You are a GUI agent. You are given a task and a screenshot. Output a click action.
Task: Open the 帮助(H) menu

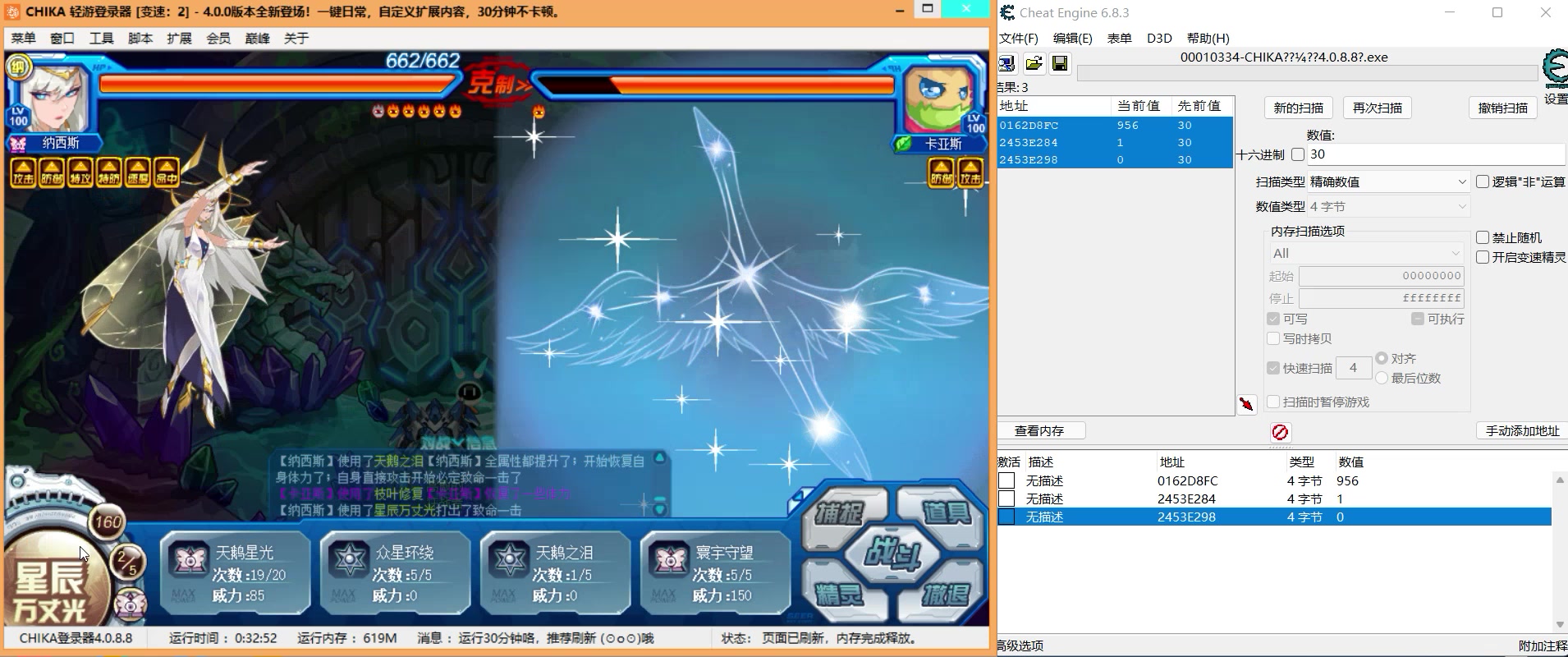1208,38
